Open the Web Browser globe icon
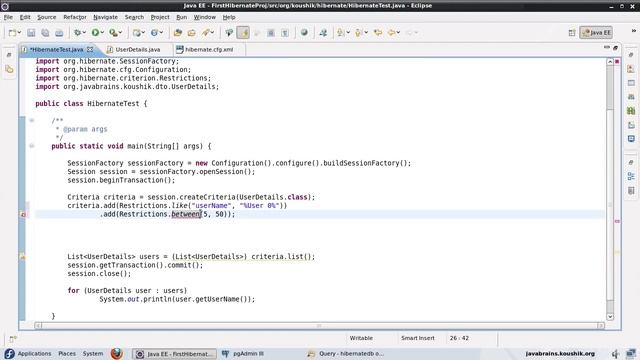This screenshot has height=360, width=640. click(304, 33)
